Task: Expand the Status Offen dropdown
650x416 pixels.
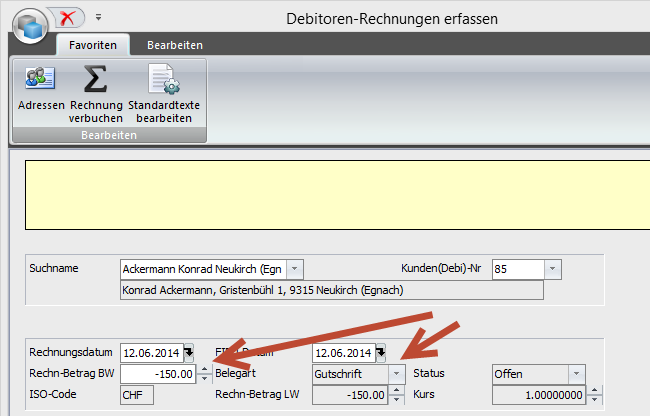Action: click(576, 373)
